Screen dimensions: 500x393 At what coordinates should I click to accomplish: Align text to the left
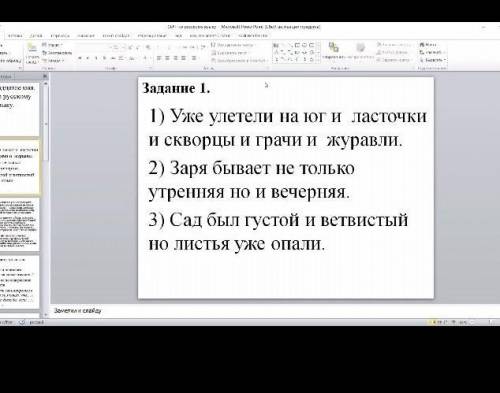(x=159, y=58)
